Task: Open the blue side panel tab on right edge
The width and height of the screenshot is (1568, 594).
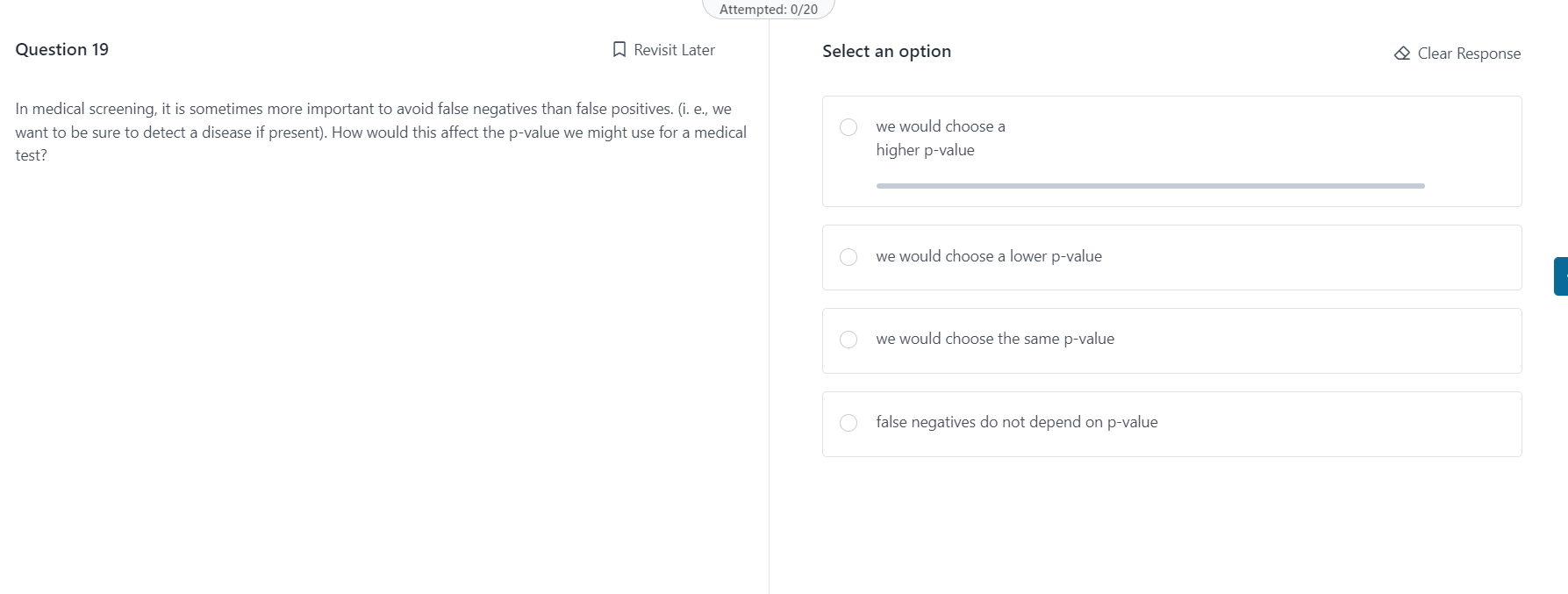Action: (x=1562, y=275)
